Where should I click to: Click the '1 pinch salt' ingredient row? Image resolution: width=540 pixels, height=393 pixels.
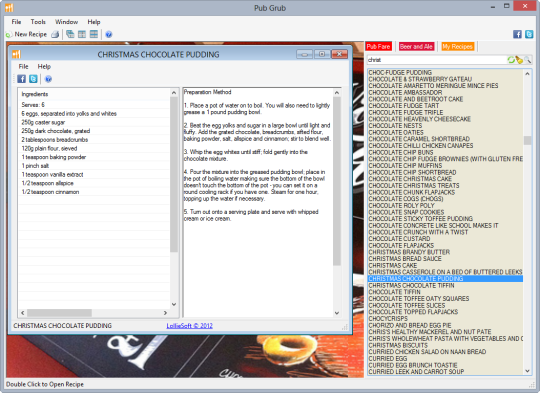(94, 166)
